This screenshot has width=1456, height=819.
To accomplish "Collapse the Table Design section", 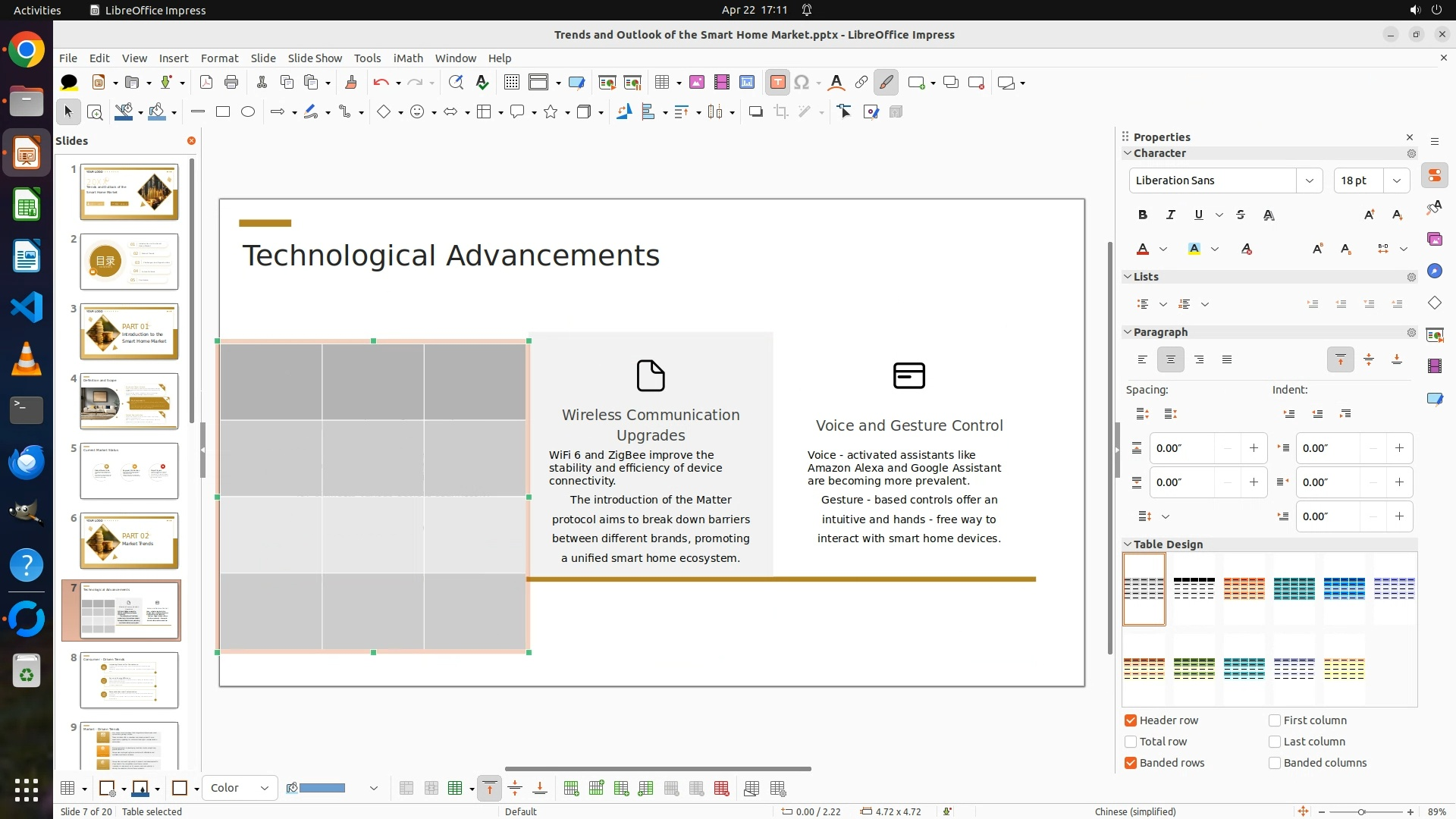I will (x=1128, y=544).
